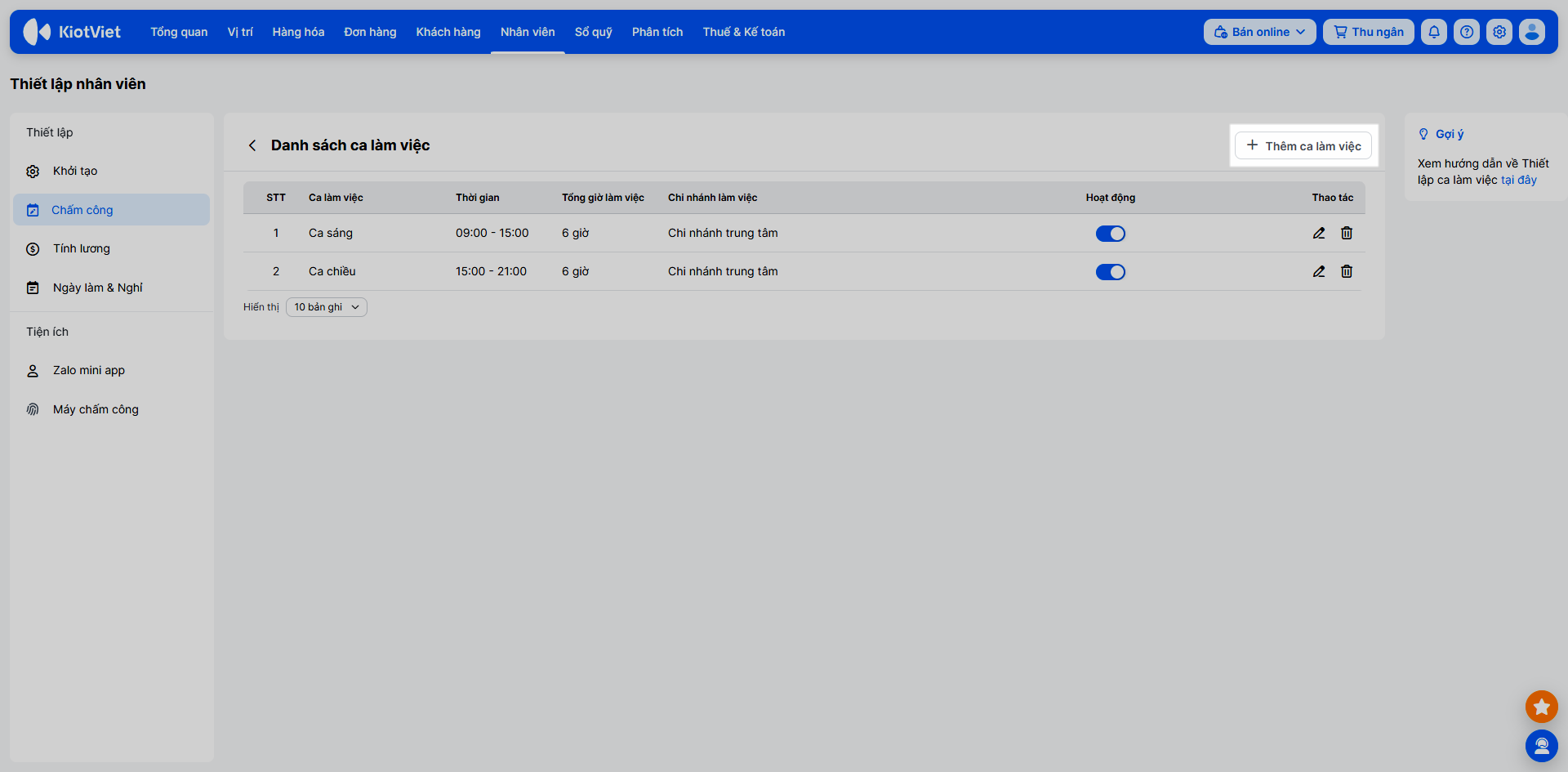
Task: Click the Khởi tạo gear icon
Action: click(33, 172)
